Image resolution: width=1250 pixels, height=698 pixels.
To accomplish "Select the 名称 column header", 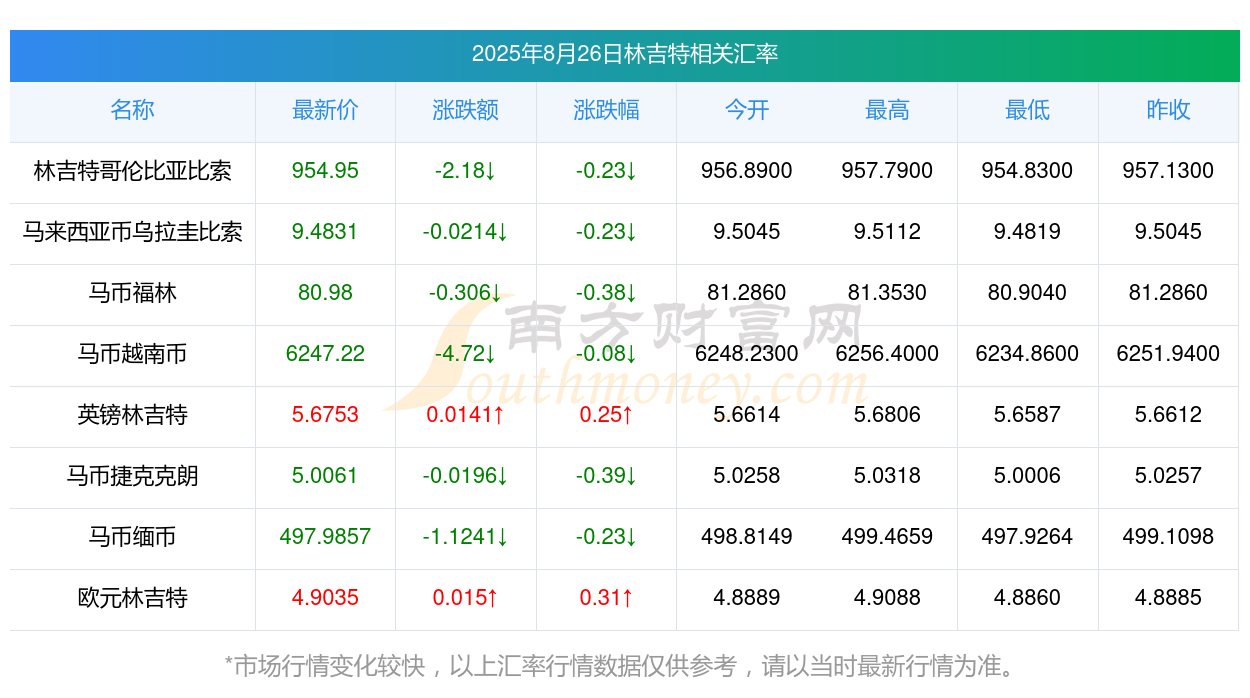I will point(132,110).
